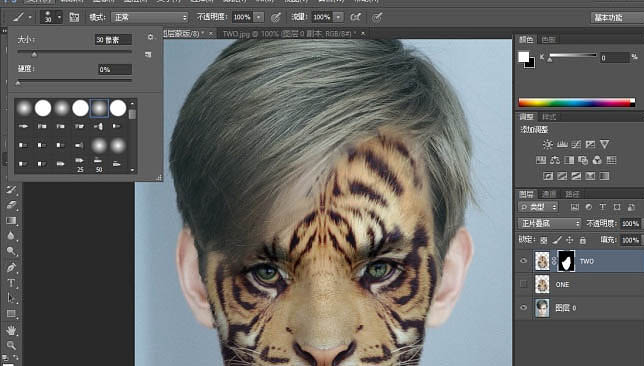Select the Blur tool
644x366 pixels.
[11, 236]
